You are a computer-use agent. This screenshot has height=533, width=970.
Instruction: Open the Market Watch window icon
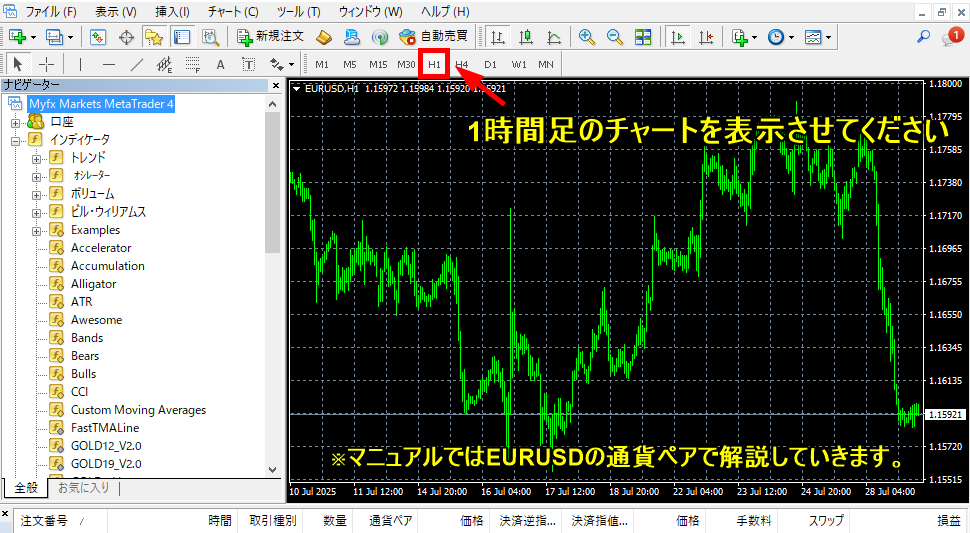pyautogui.click(x=98, y=37)
